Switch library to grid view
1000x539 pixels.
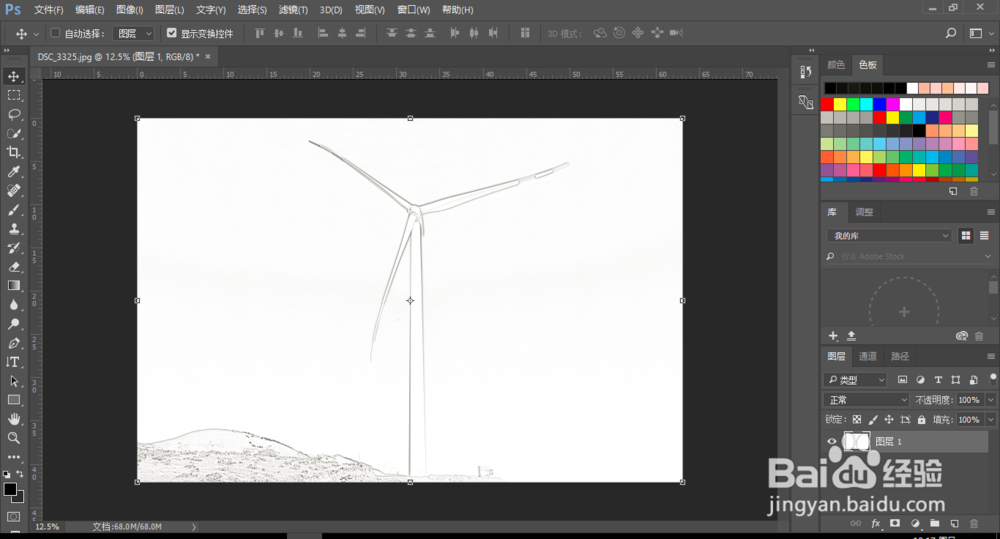(x=966, y=236)
